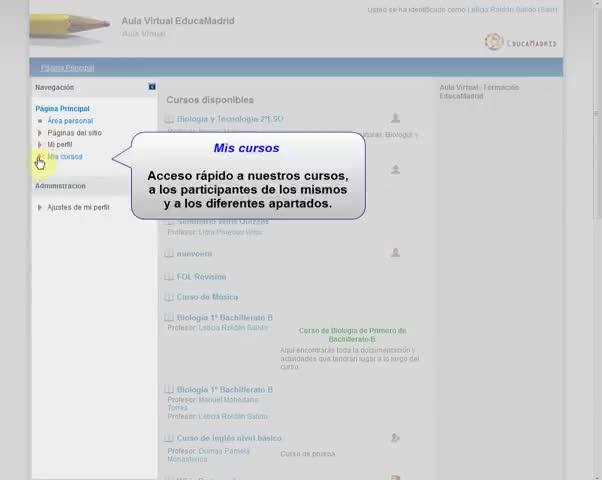Viewport: 602px width, 480px height.
Task: Open the Biología y Tecnología 2º ESO course
Action: pos(230,119)
